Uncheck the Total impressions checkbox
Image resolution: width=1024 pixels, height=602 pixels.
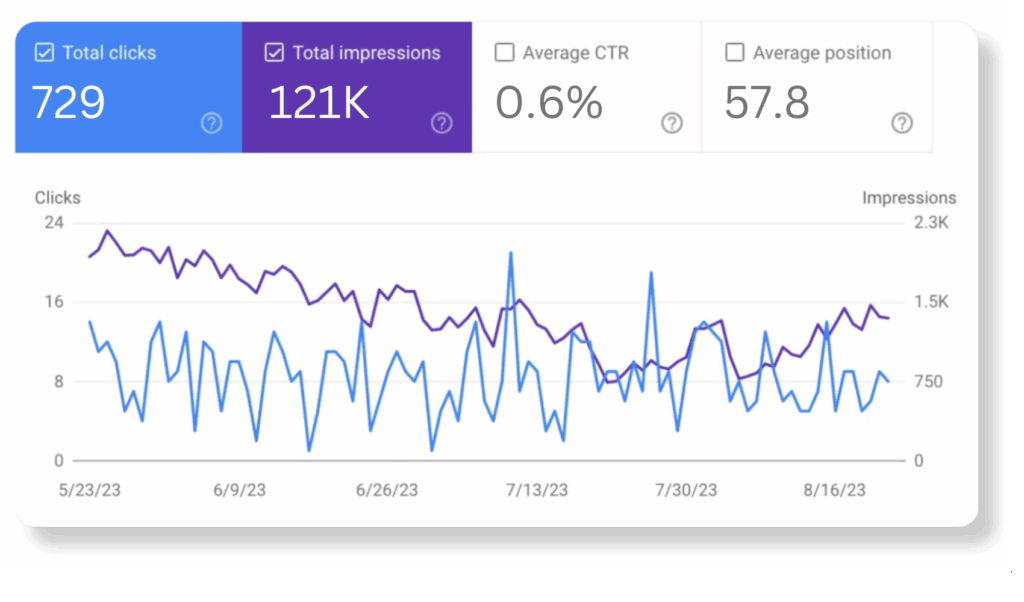274,53
